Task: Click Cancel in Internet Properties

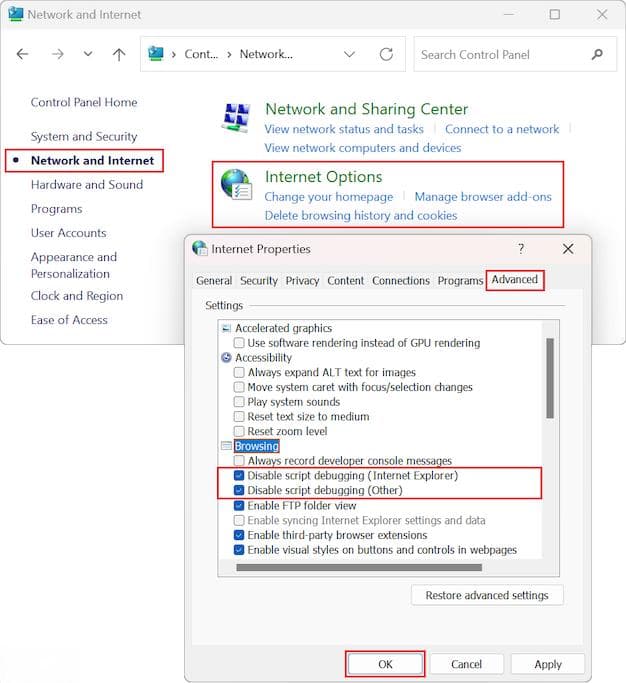Action: coord(466,664)
